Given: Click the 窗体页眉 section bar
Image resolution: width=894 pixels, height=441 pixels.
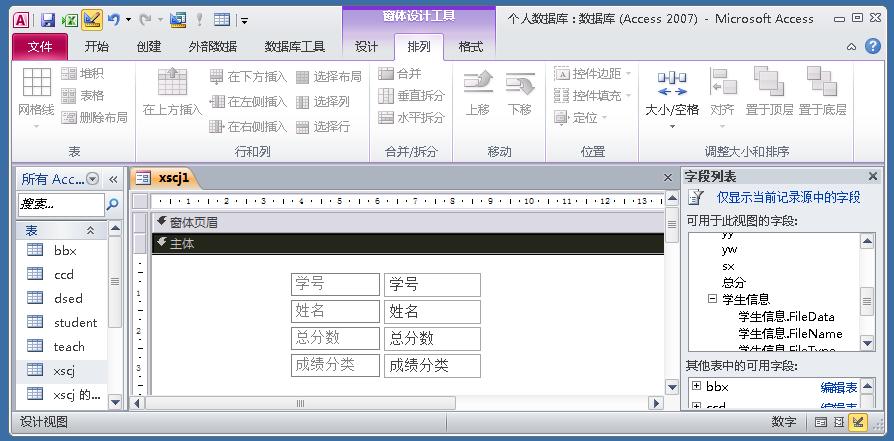Looking at the screenshot, I should tap(408, 222).
